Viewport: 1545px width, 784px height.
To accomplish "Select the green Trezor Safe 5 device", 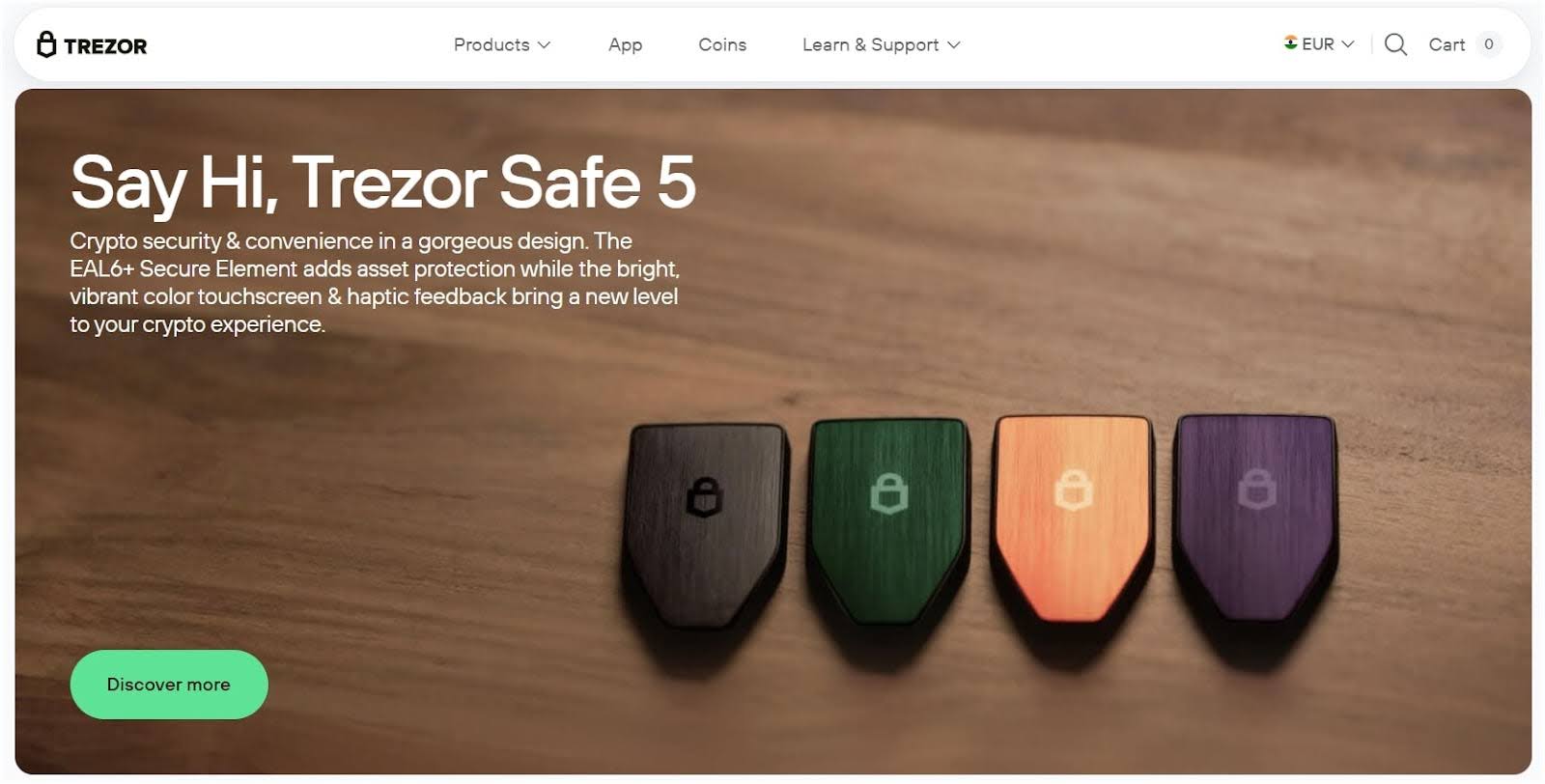I will (888, 521).
